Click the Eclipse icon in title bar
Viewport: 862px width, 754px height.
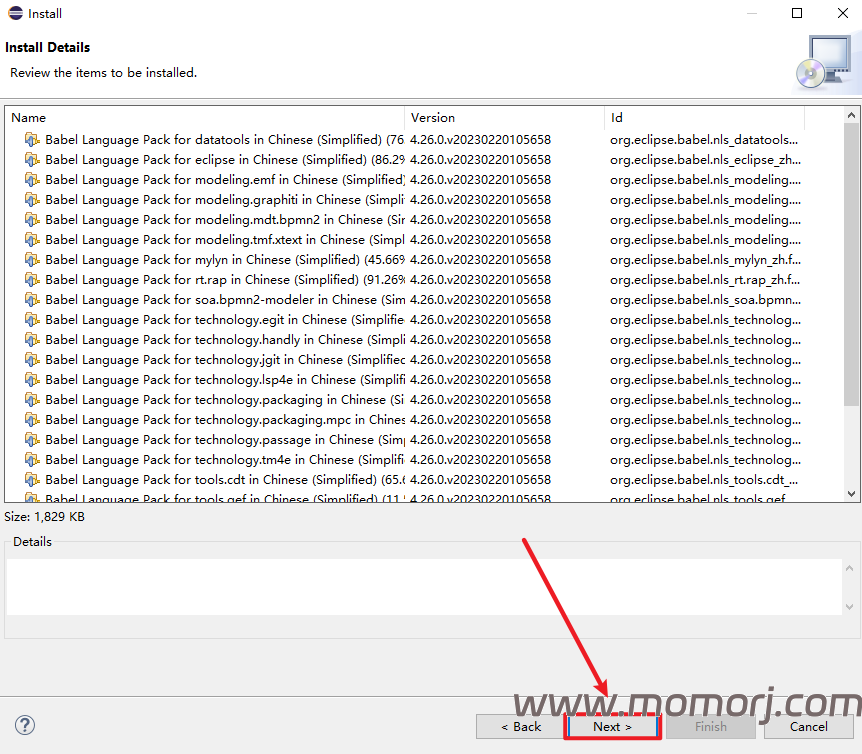16,13
